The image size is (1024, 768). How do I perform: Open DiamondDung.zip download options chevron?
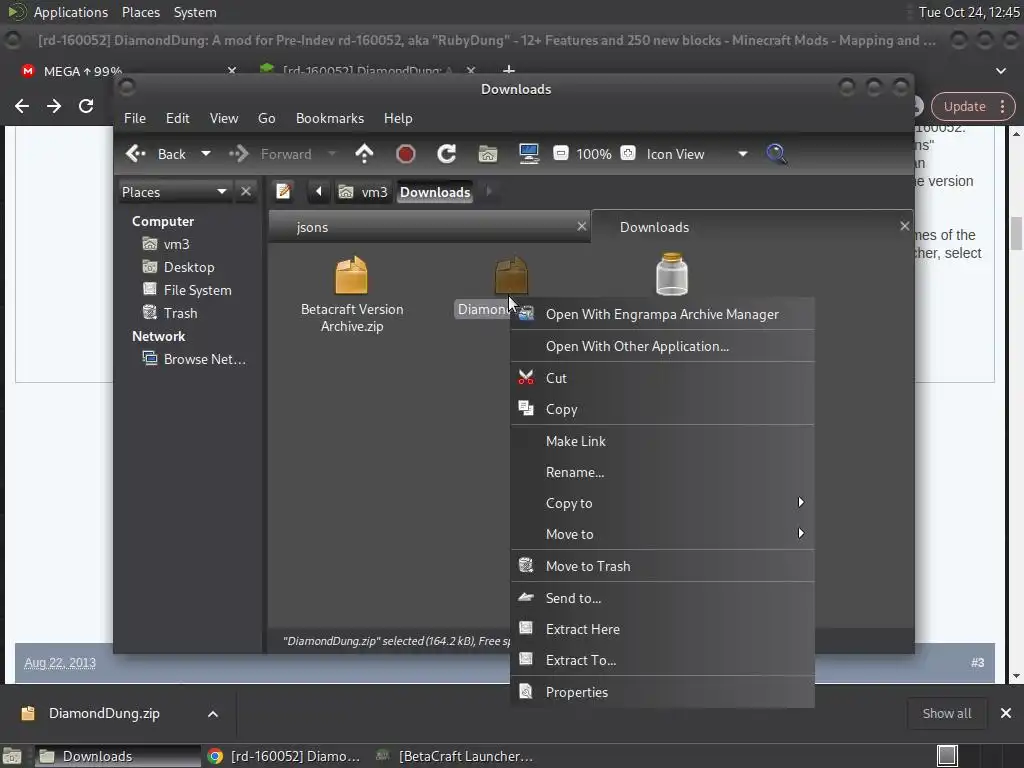[213, 714]
